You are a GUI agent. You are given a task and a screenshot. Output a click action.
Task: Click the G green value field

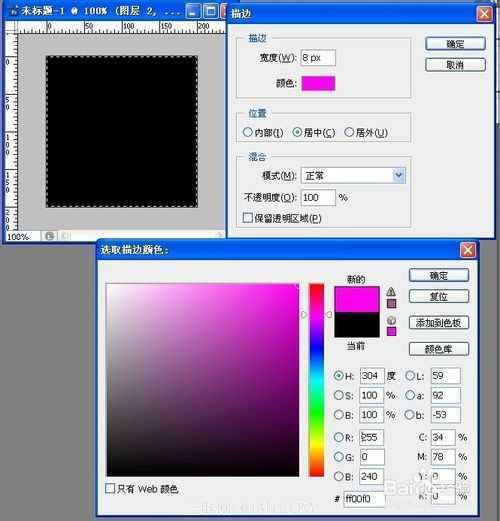pos(372,456)
